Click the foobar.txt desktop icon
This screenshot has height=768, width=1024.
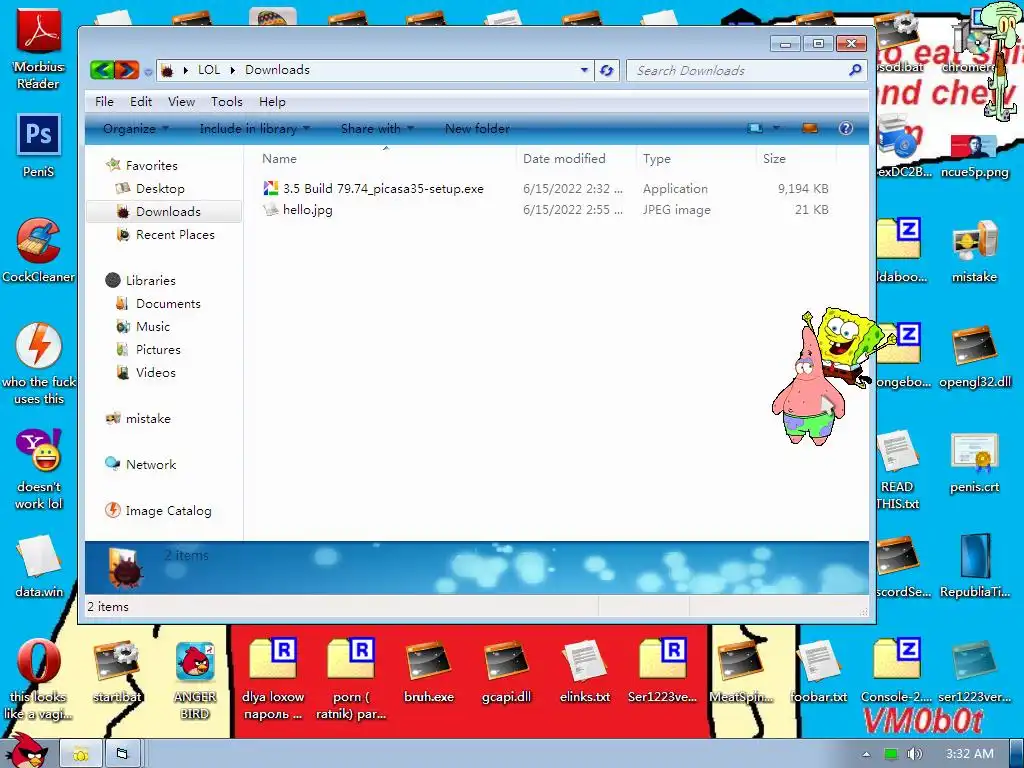coord(818,671)
